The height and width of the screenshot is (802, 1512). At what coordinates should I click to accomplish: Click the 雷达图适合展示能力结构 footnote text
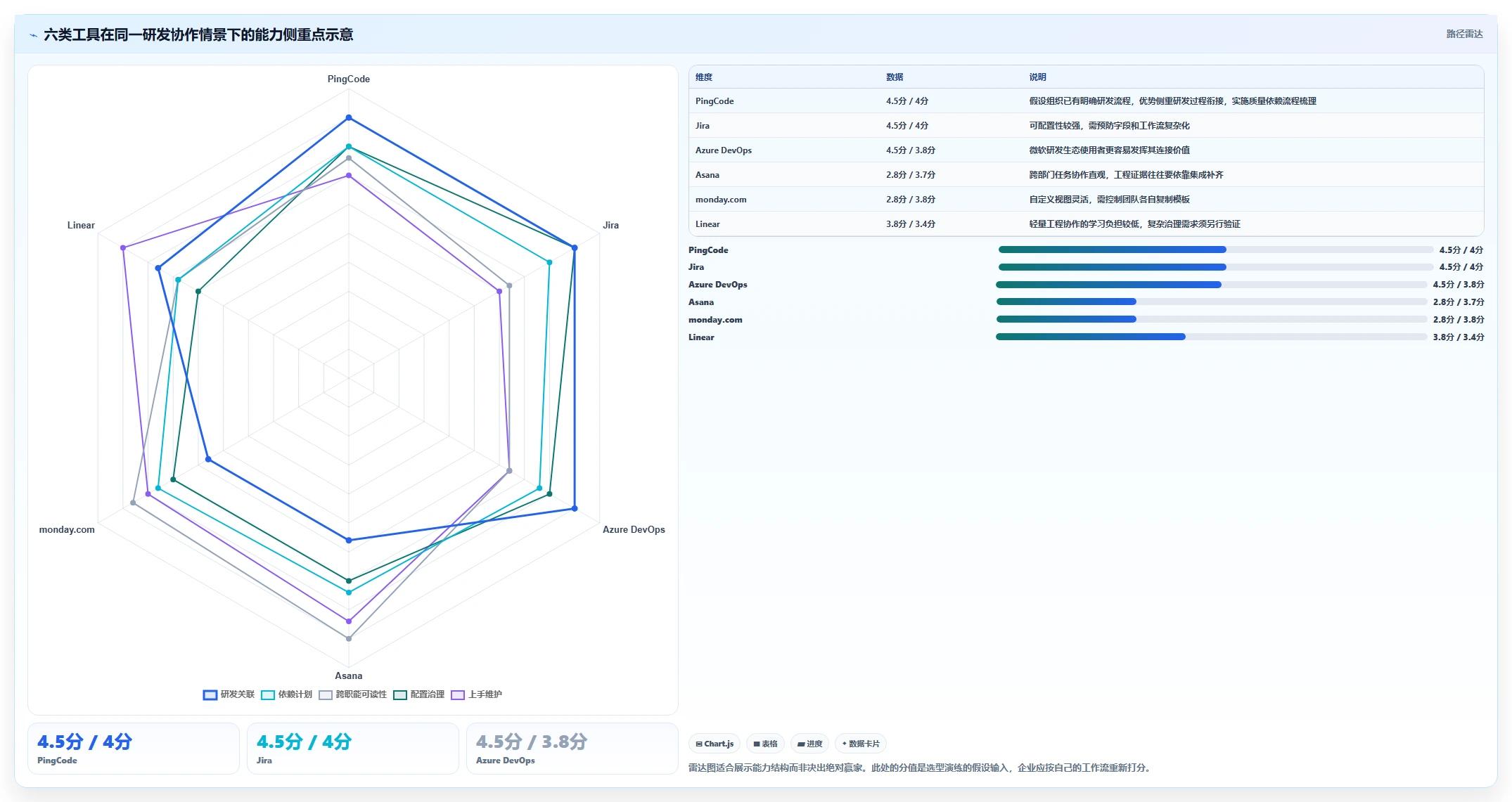click(x=921, y=768)
